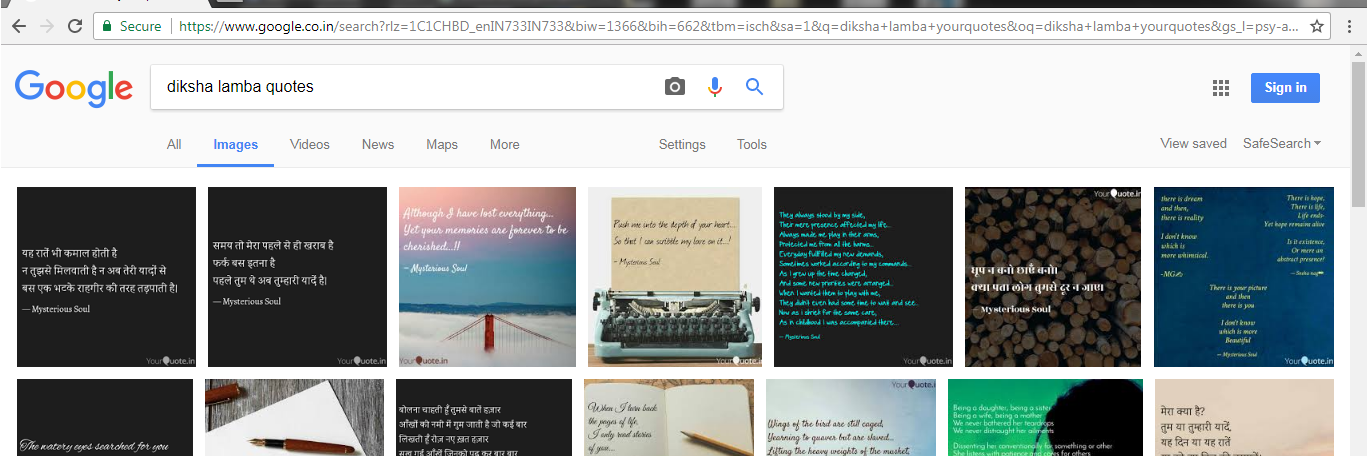Open 'Wings of the bird are still caged' image
The width and height of the screenshot is (1367, 456).
click(x=851, y=417)
